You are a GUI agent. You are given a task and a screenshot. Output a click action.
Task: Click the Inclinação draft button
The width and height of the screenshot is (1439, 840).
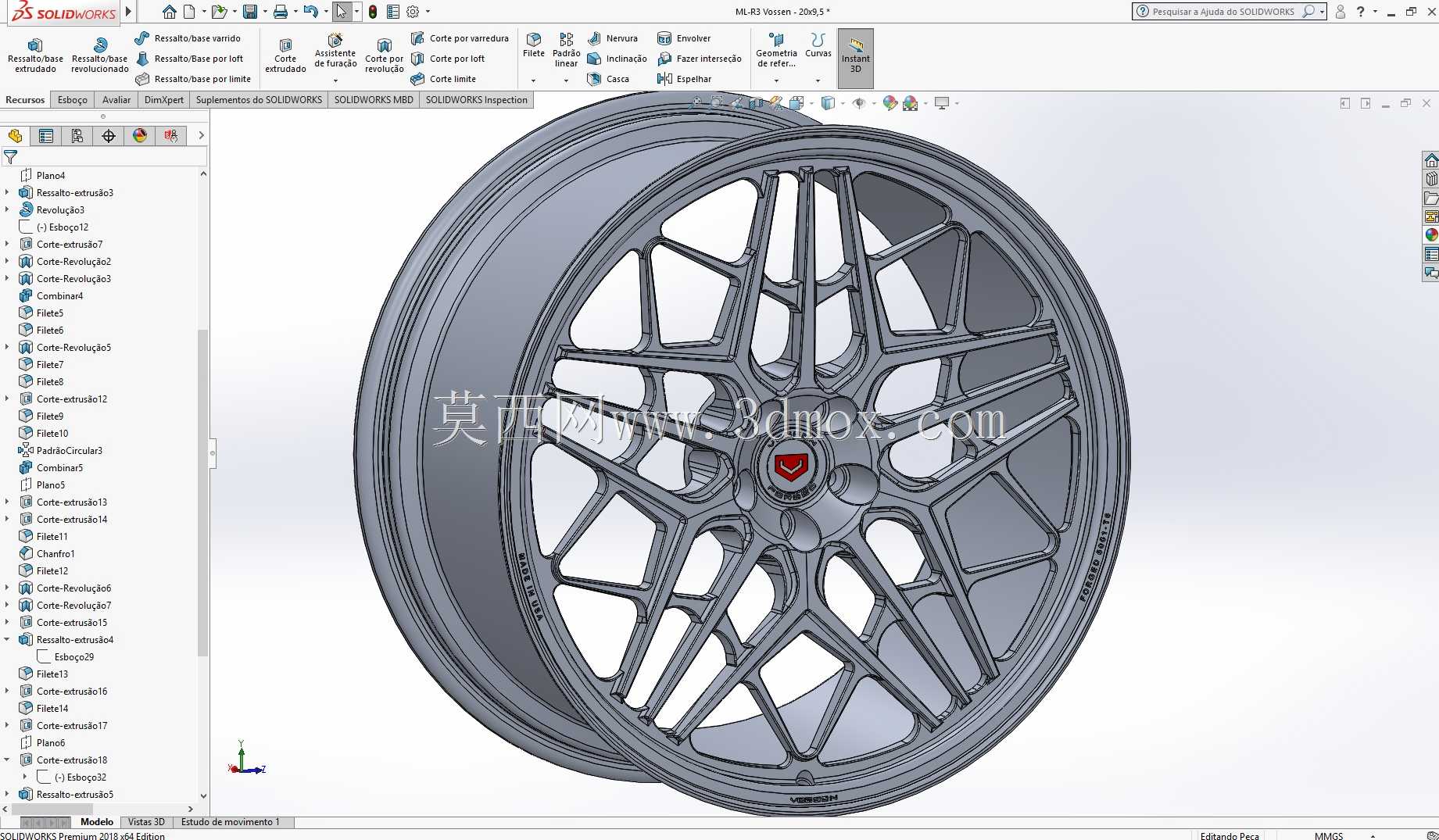[617, 59]
